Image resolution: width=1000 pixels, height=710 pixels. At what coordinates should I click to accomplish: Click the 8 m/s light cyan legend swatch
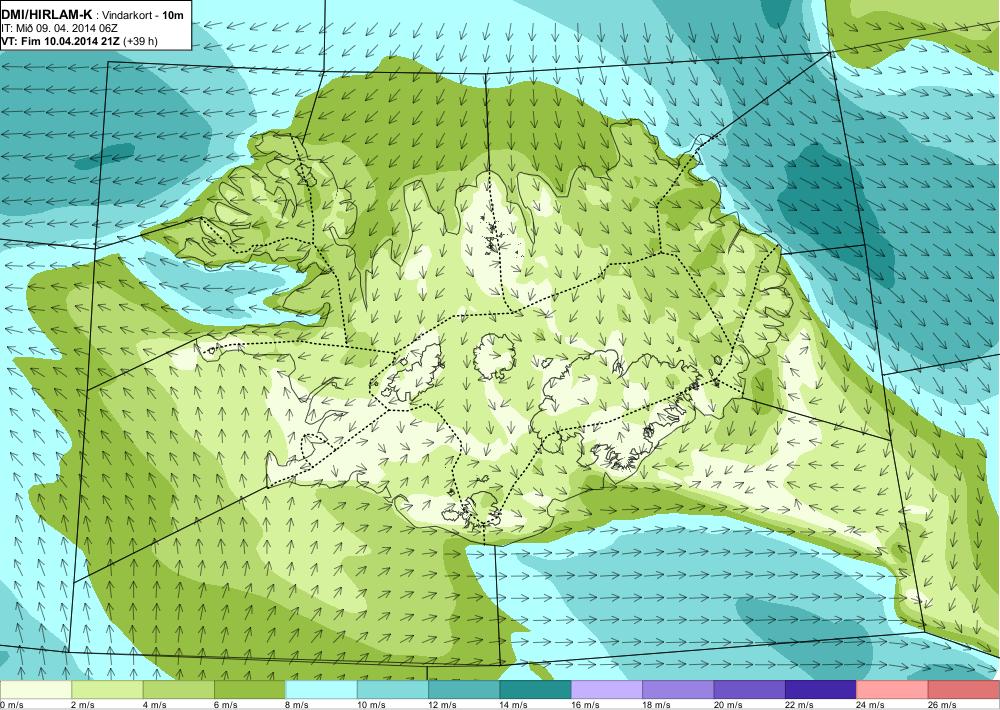click(x=321, y=690)
